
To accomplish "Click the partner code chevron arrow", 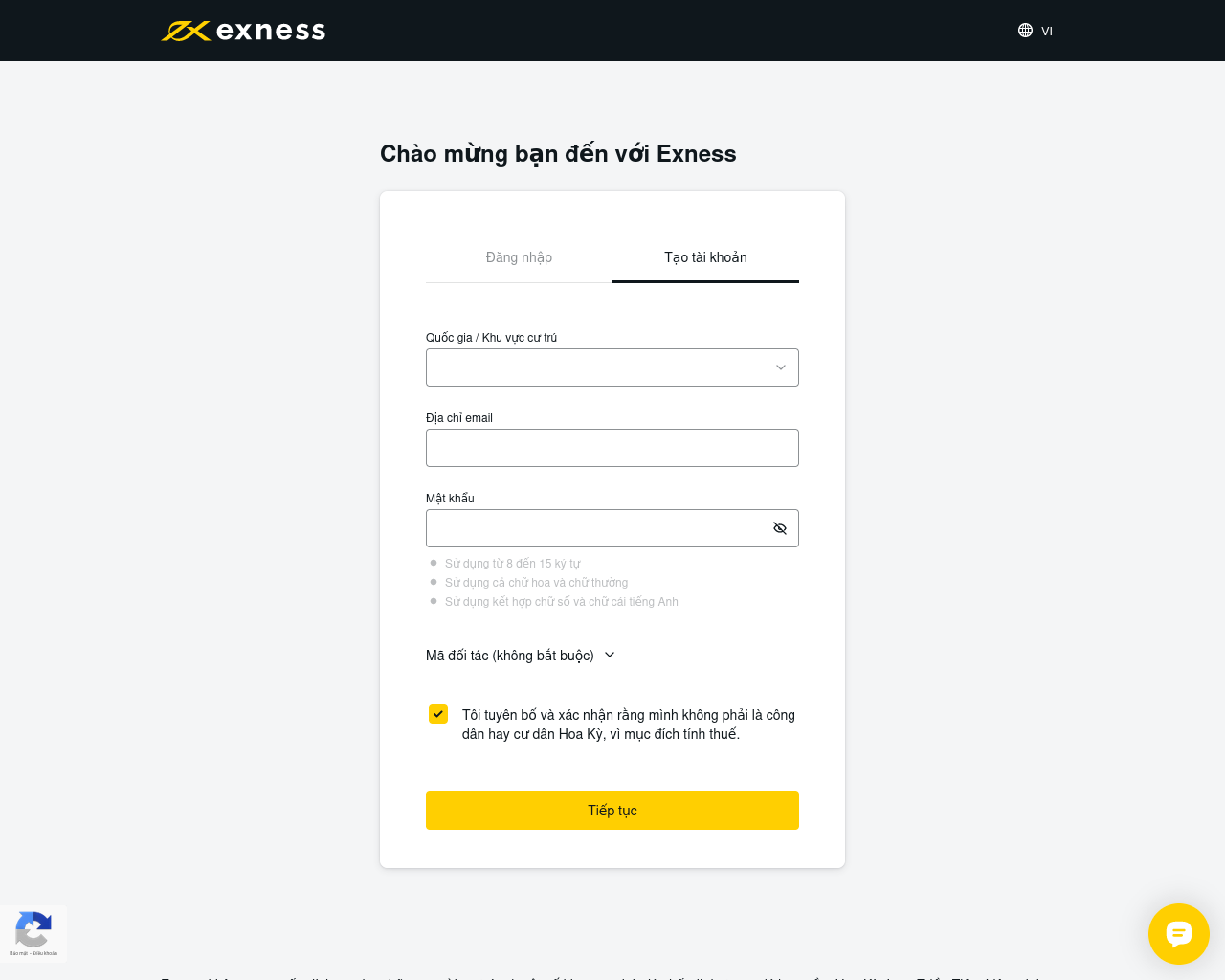I will 610,655.
